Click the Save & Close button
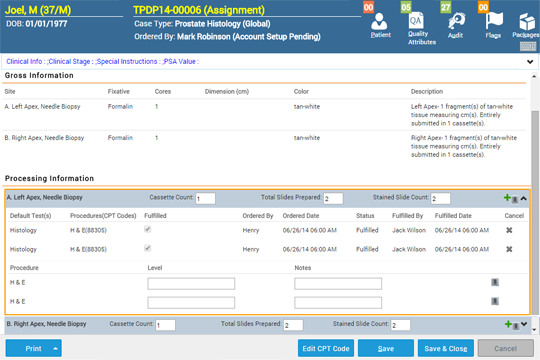The width and height of the screenshot is (540, 360). click(x=446, y=349)
